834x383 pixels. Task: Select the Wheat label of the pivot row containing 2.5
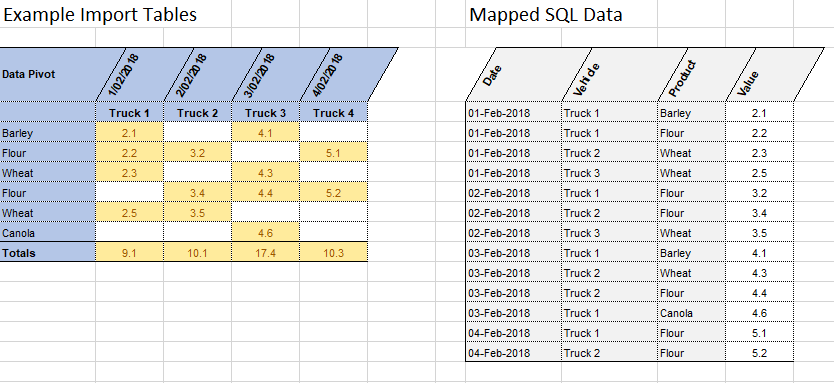pyautogui.click(x=48, y=213)
